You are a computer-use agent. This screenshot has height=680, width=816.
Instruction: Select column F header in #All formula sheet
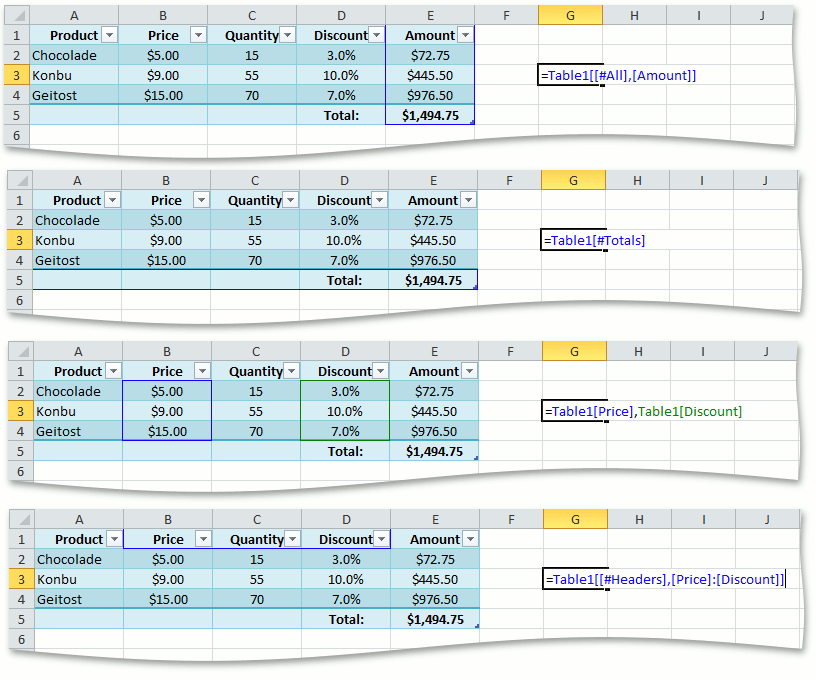[x=506, y=16]
